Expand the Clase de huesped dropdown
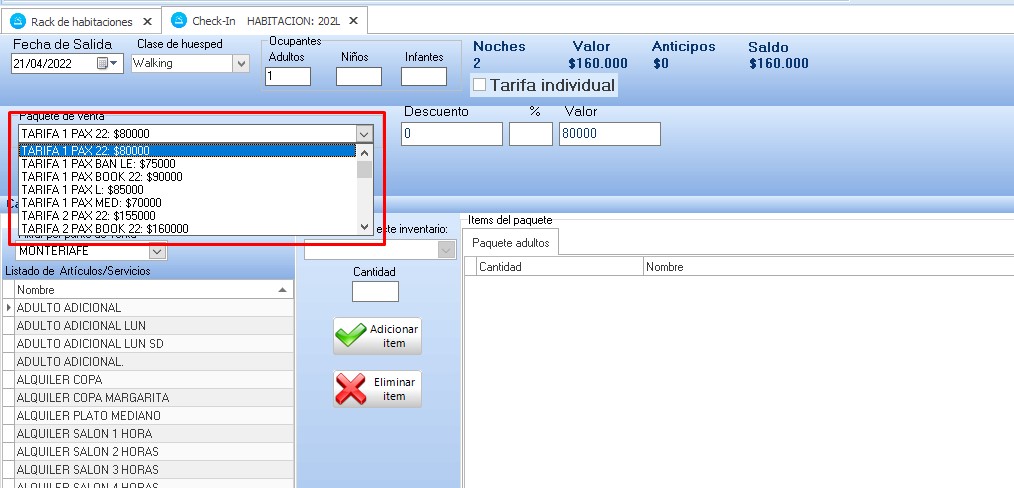 (x=241, y=63)
